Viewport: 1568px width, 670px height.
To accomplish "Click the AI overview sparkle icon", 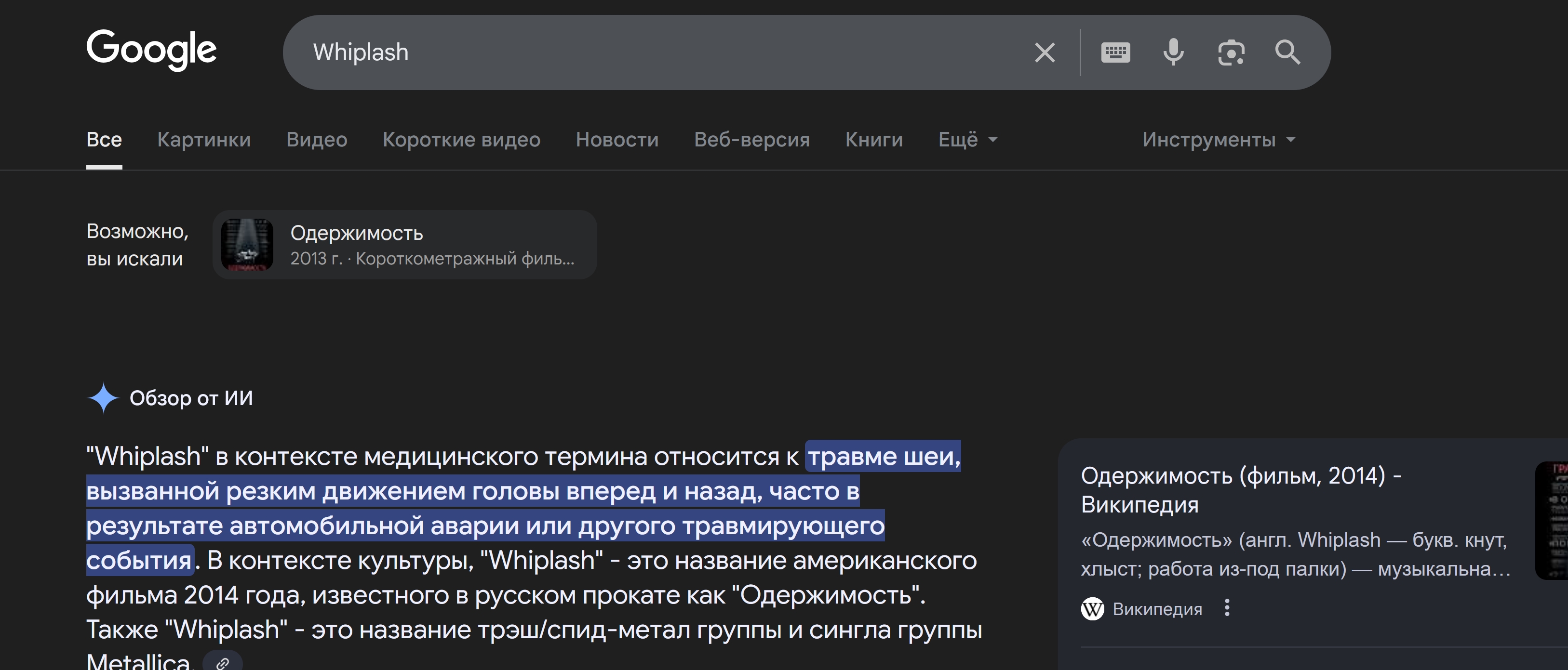I will click(103, 398).
